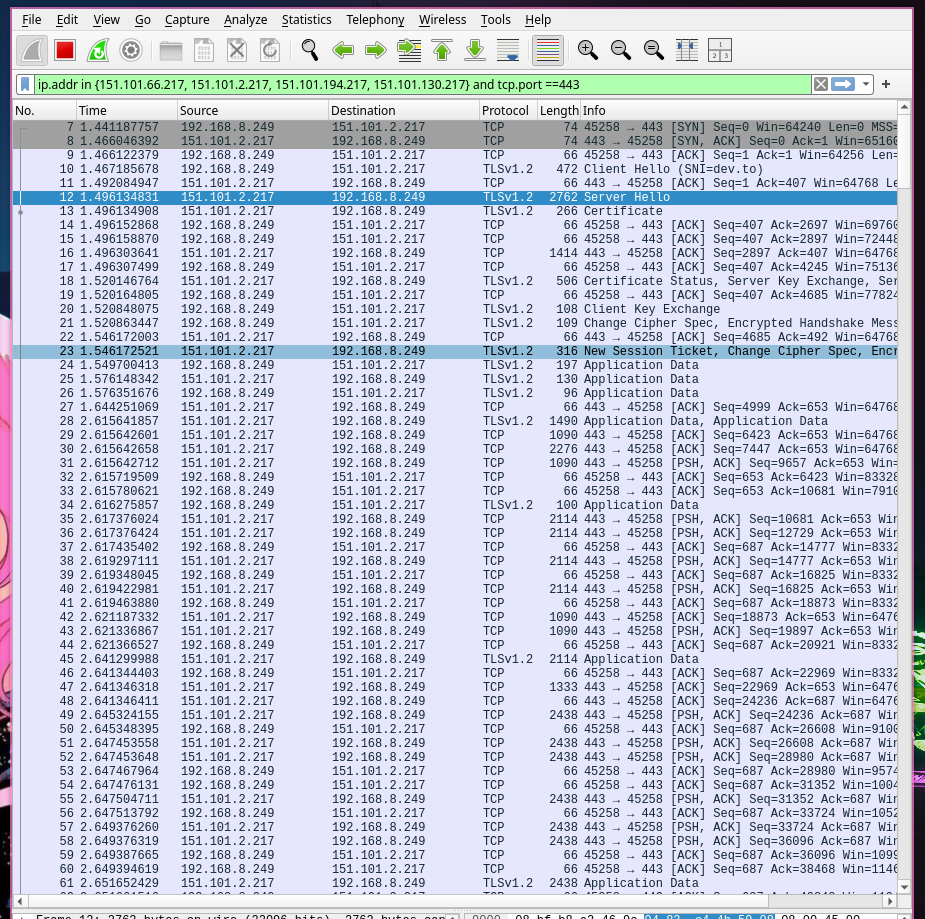Sort by the Time column header
This screenshot has width=925, height=919.
click(127, 110)
